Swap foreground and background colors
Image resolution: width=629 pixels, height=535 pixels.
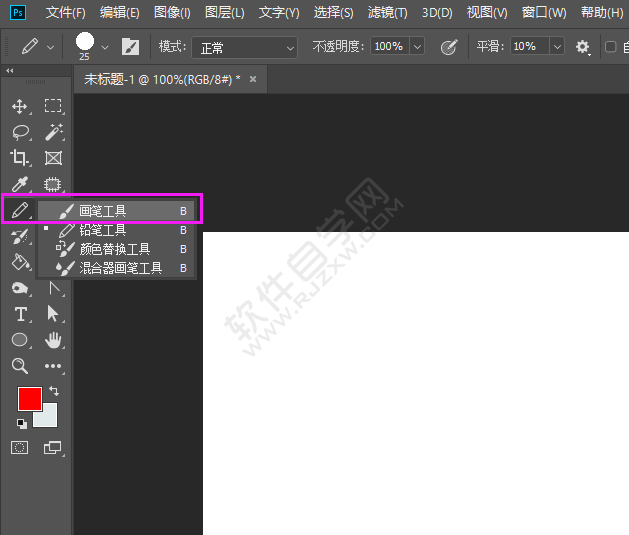(54, 391)
